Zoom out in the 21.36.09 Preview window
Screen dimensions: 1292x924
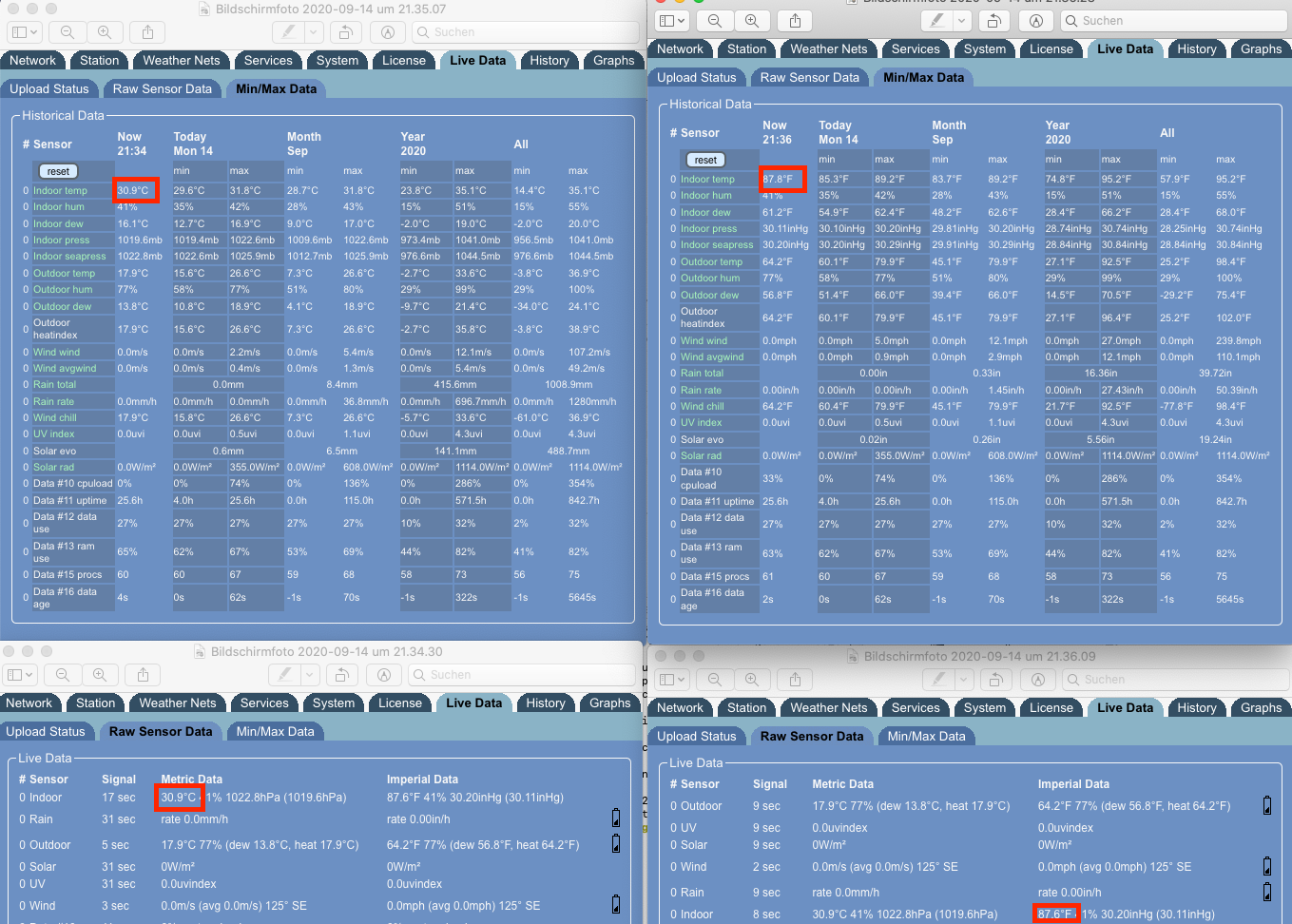click(715, 679)
